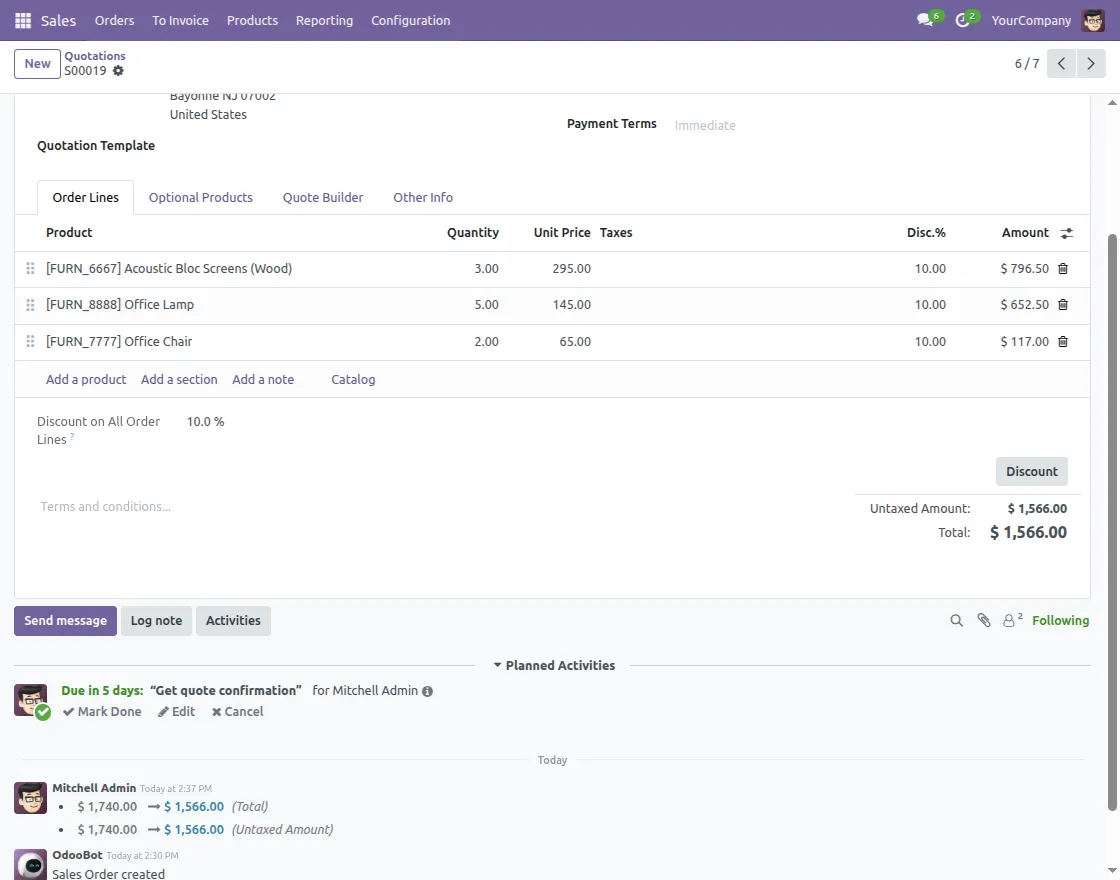Open the apps grid home menu
The image size is (1120, 880).
pos(23,20)
